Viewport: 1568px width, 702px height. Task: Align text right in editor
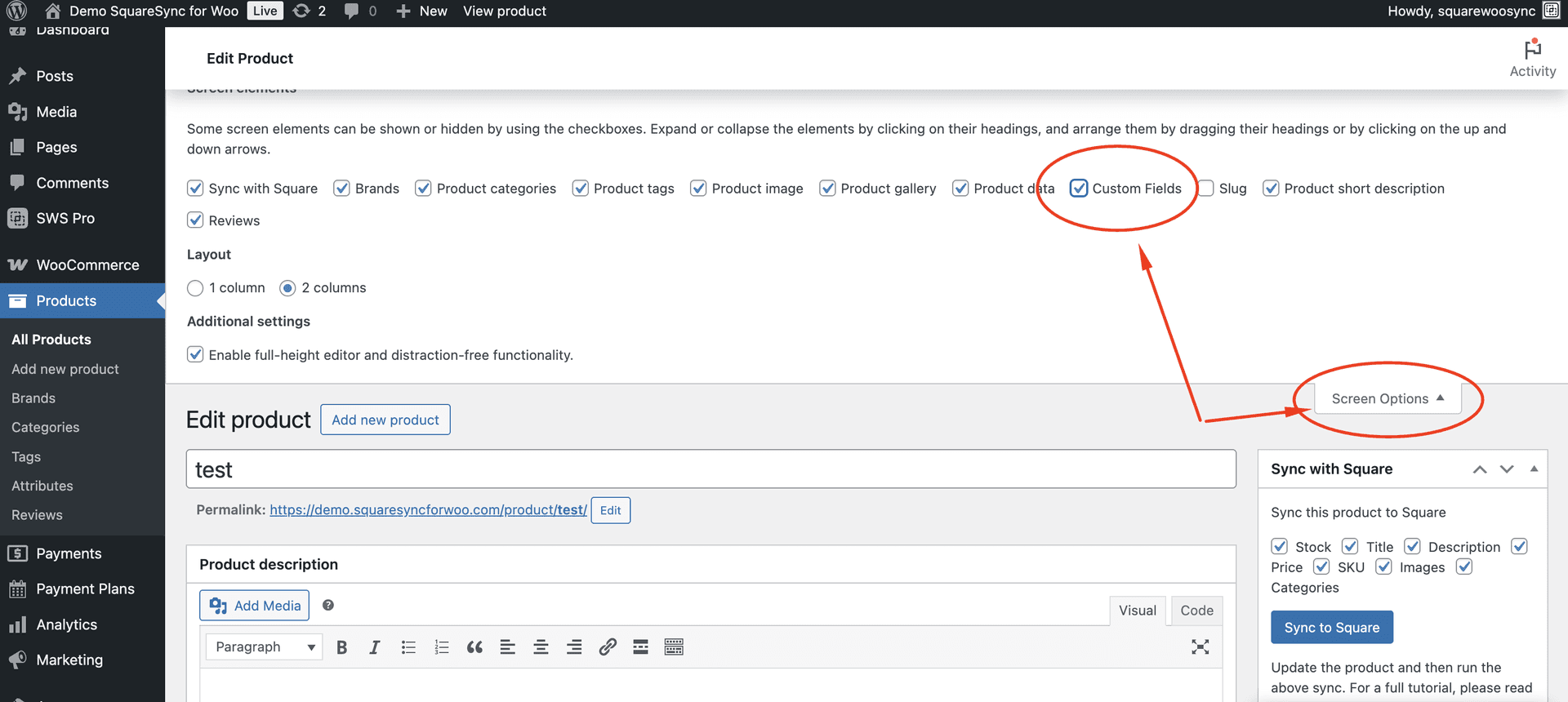pos(574,647)
